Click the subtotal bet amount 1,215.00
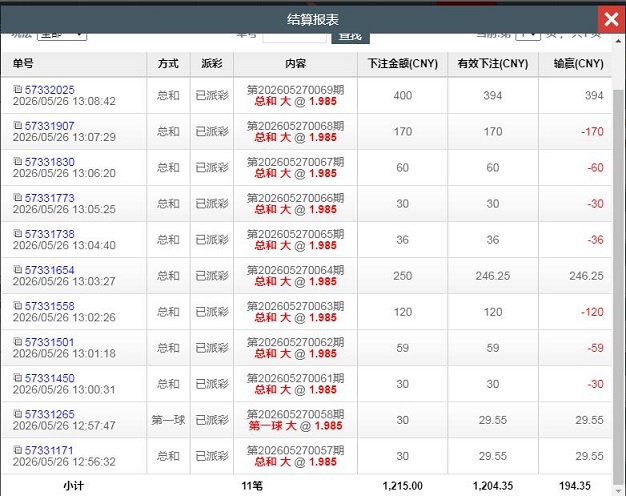Viewport: 626px width, 496px height. point(402,486)
